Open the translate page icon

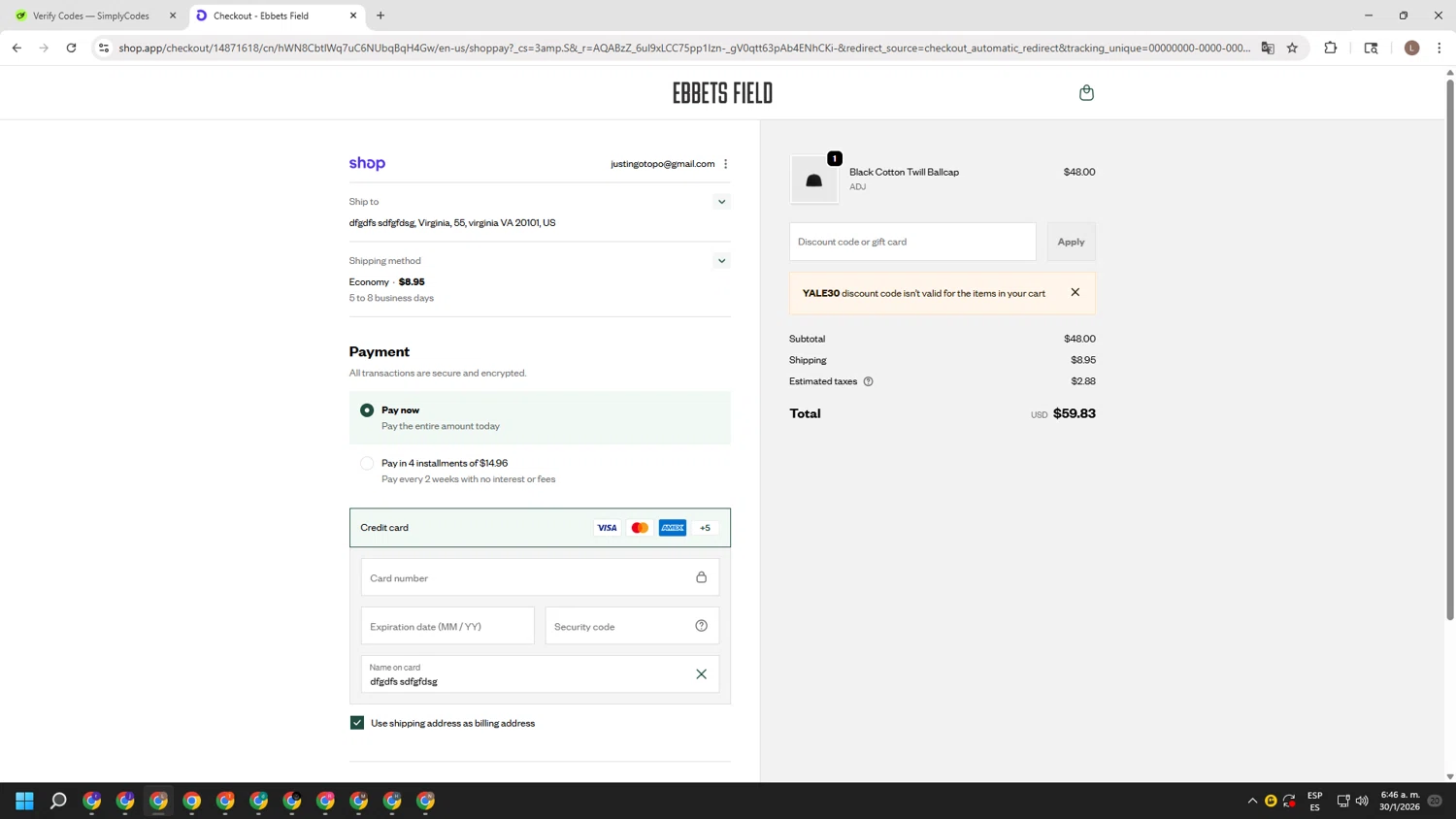coord(1268,48)
